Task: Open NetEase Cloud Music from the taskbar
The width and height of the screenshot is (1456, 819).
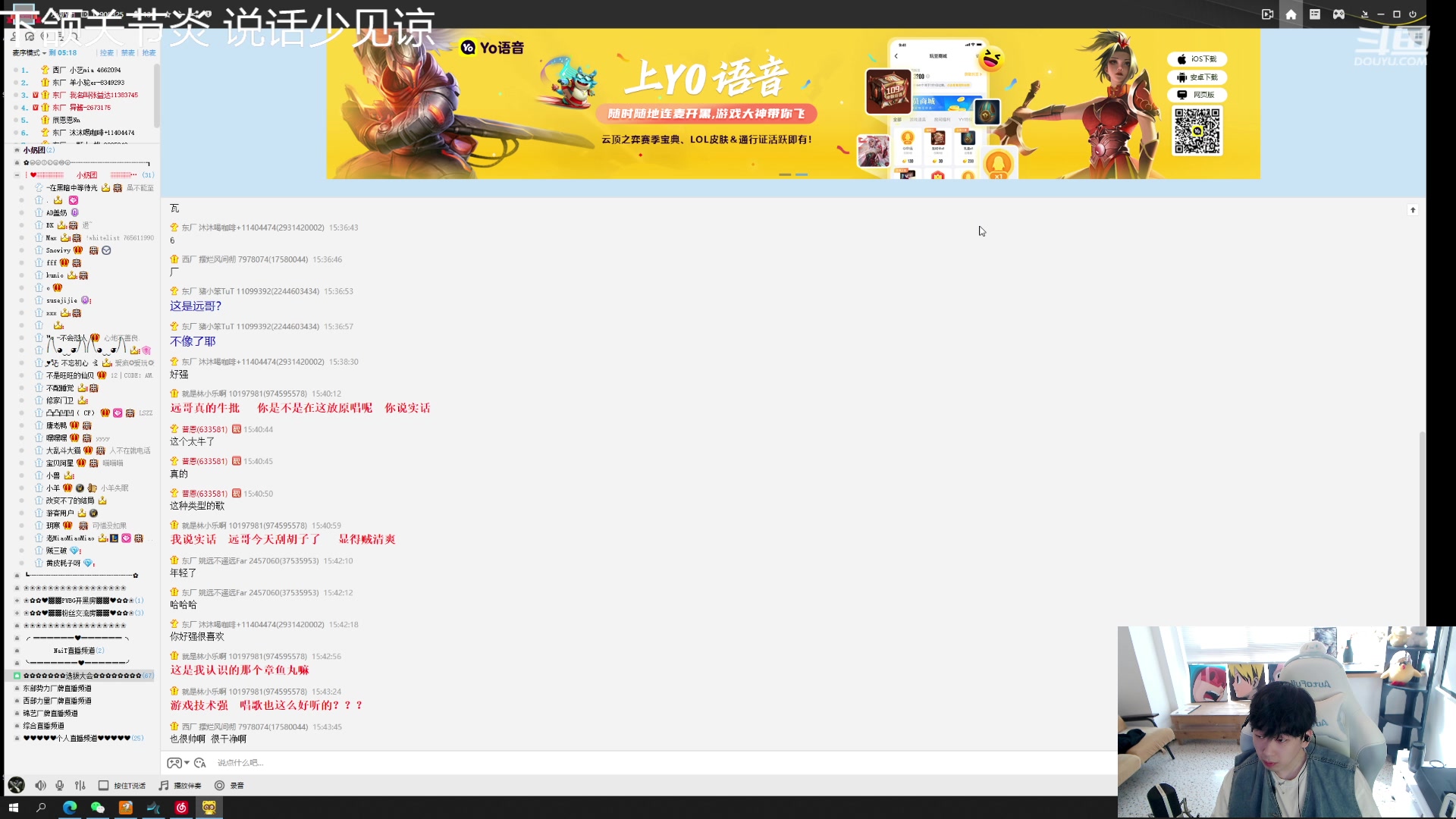Action: 181,808
